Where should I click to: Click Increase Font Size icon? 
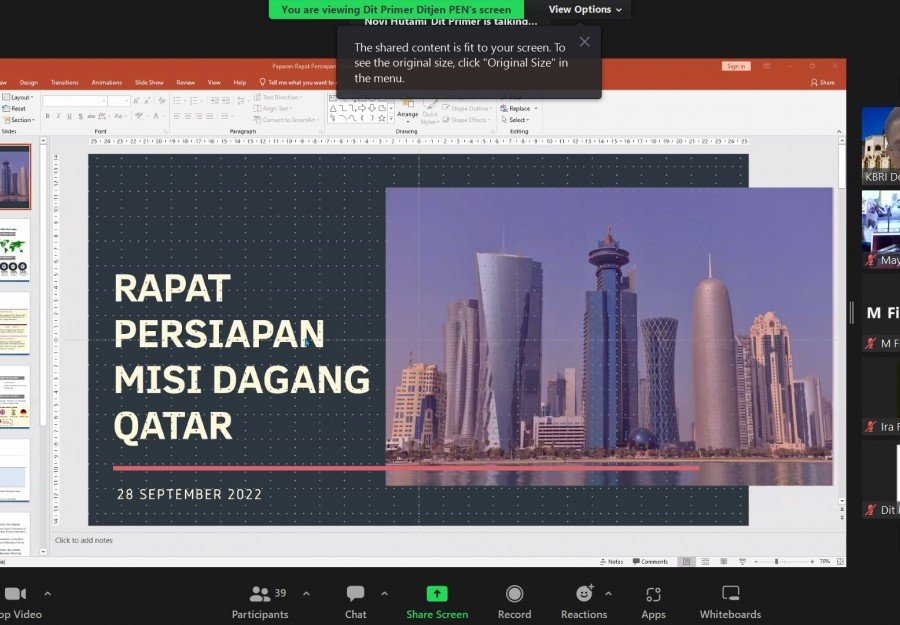[x=137, y=101]
